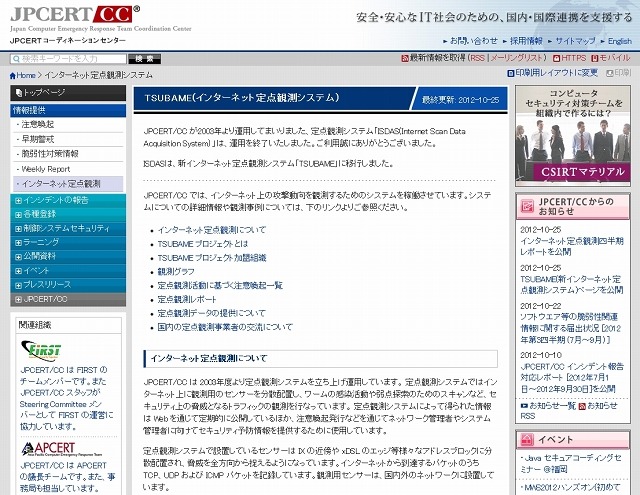
Task: Open 国内の定点観測事業者の交流について link
Action: pyautogui.click(x=225, y=327)
